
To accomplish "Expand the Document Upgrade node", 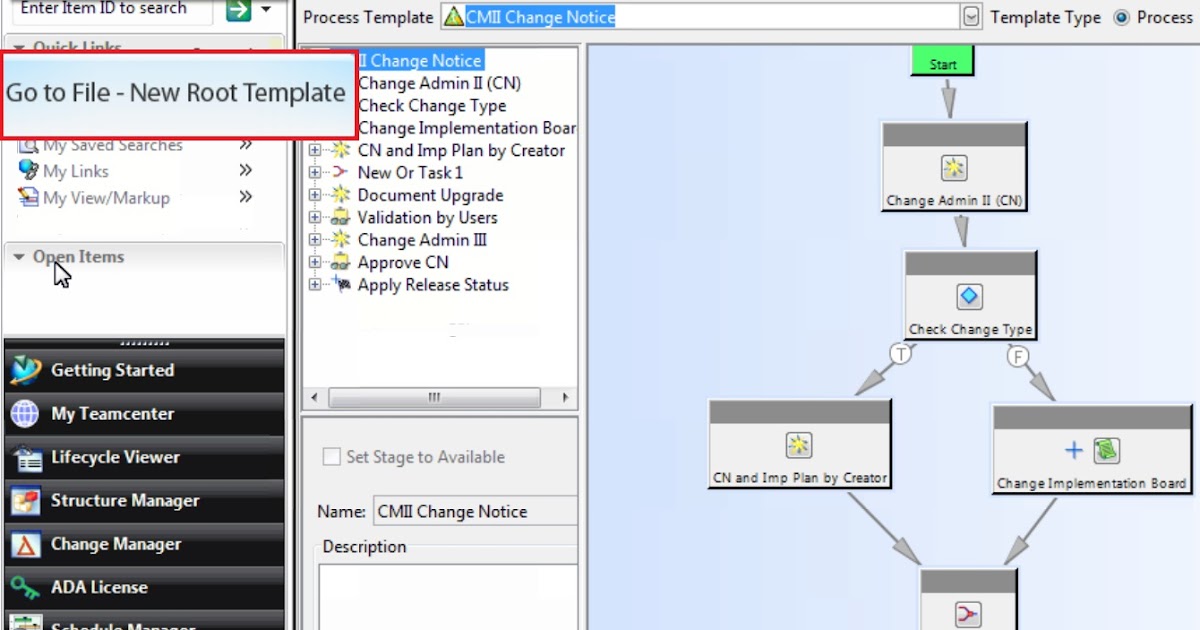I will [x=315, y=195].
